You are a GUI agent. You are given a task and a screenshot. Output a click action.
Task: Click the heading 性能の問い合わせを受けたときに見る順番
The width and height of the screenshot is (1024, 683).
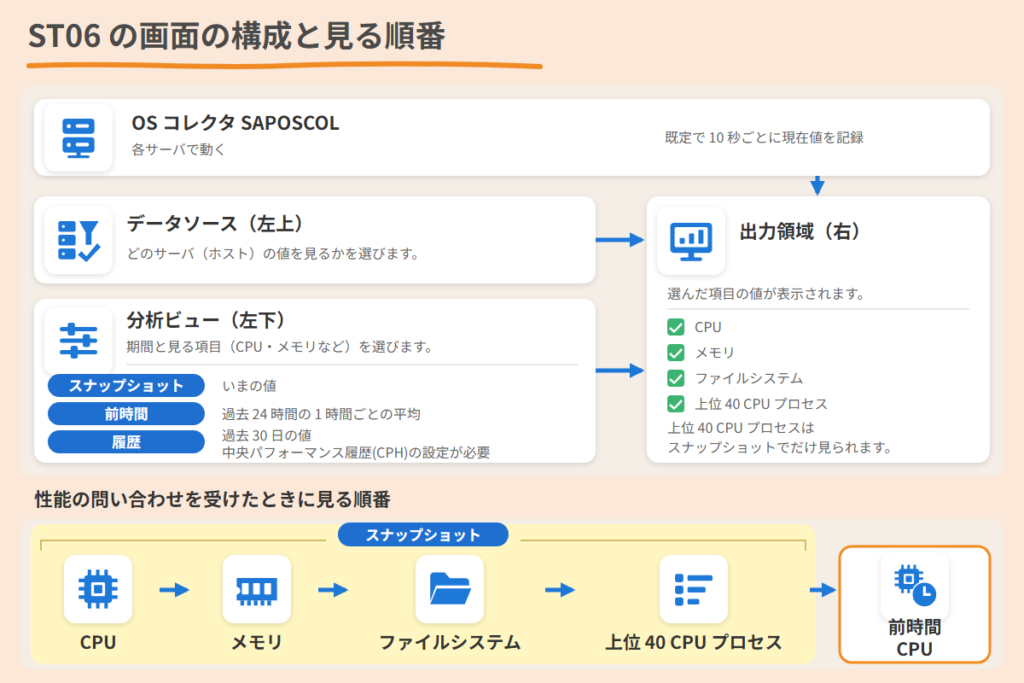212,500
